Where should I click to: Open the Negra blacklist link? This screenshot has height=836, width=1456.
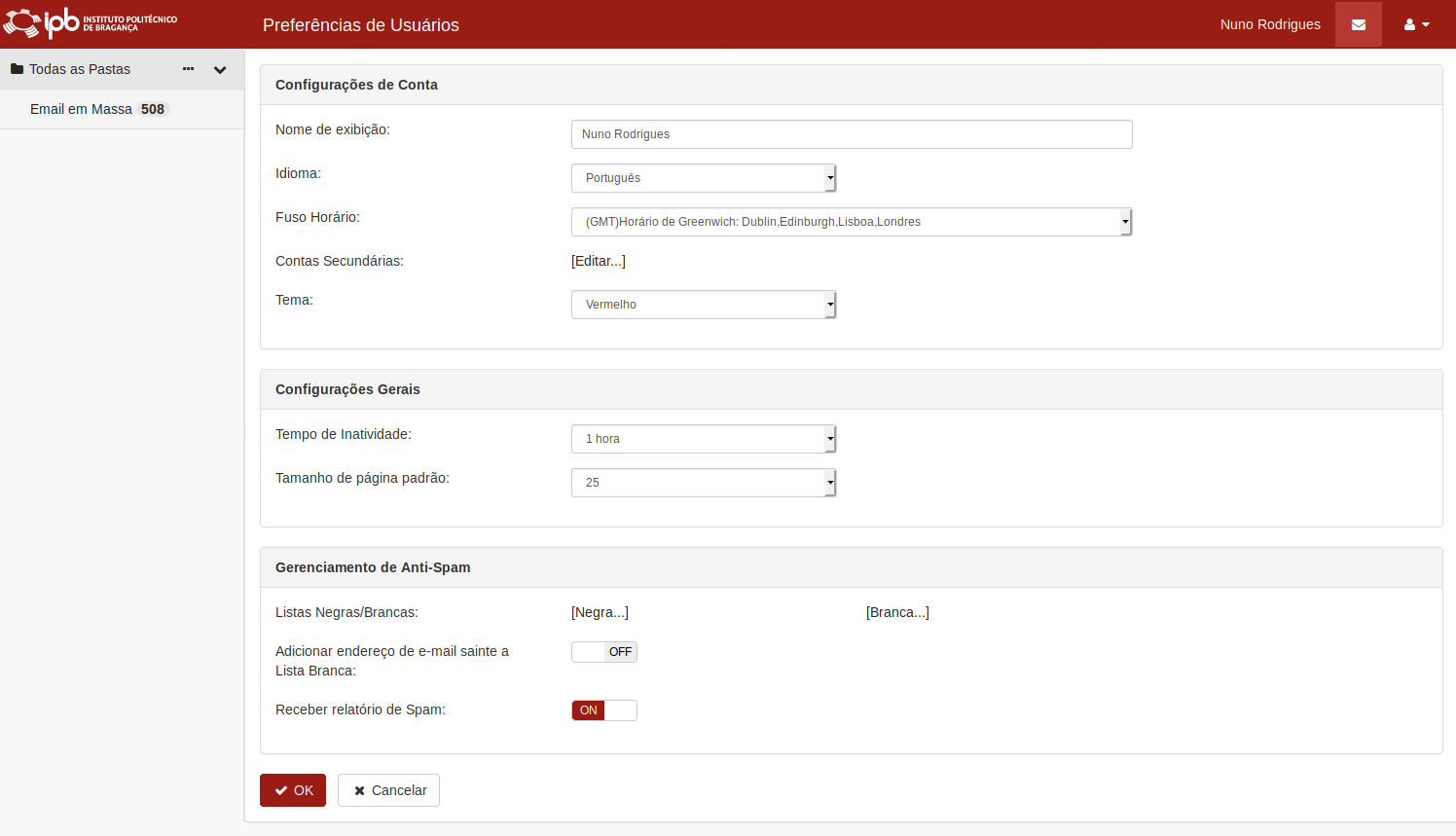600,612
